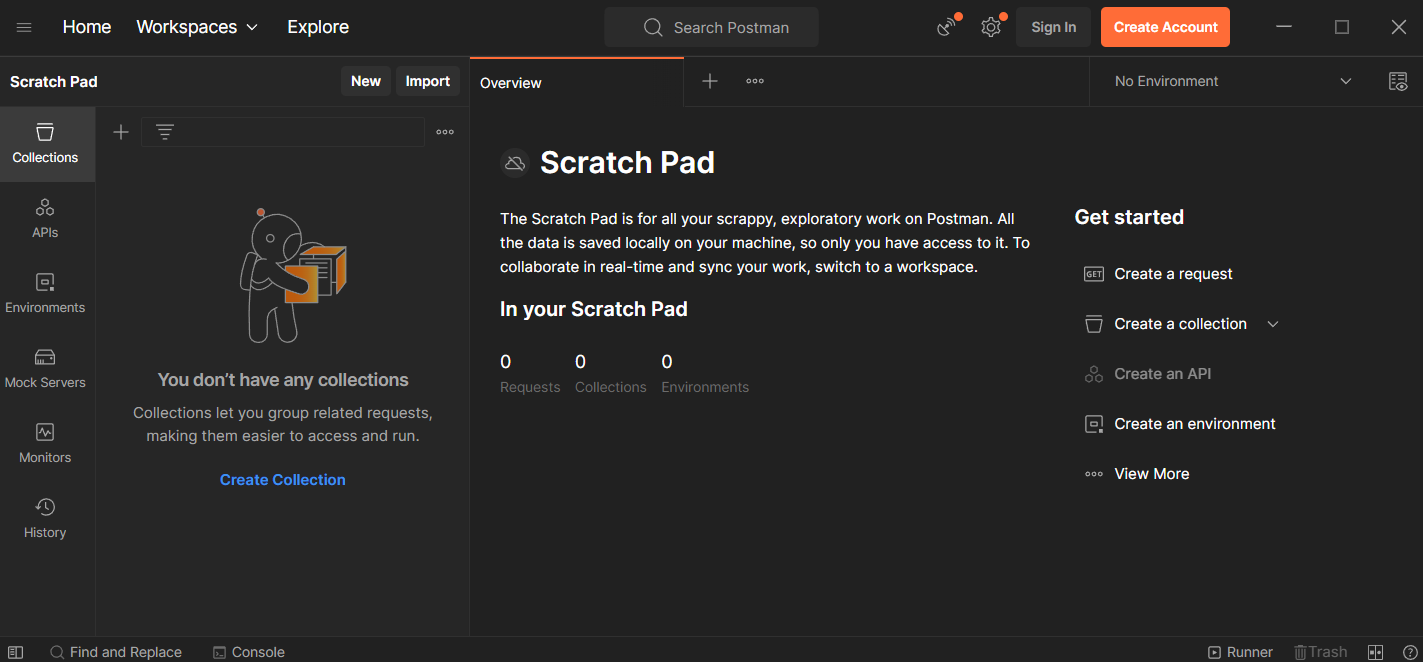The image size is (1423, 662).
Task: Expand the Create a collection chevron
Action: click(x=1273, y=324)
